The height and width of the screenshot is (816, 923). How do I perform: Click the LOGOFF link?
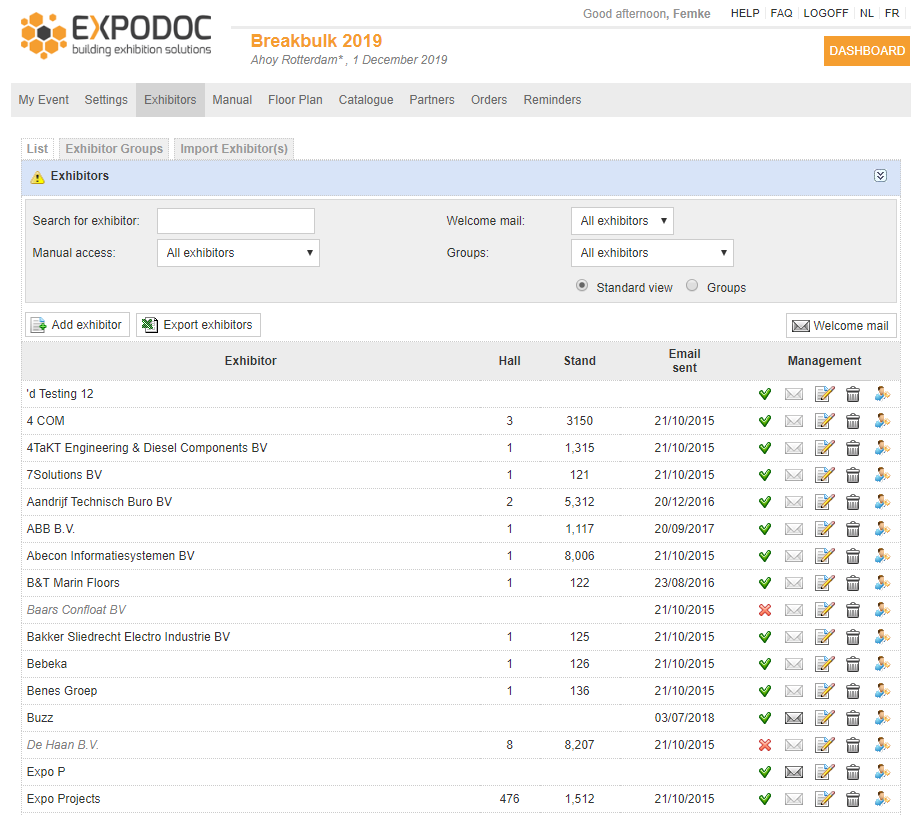825,14
